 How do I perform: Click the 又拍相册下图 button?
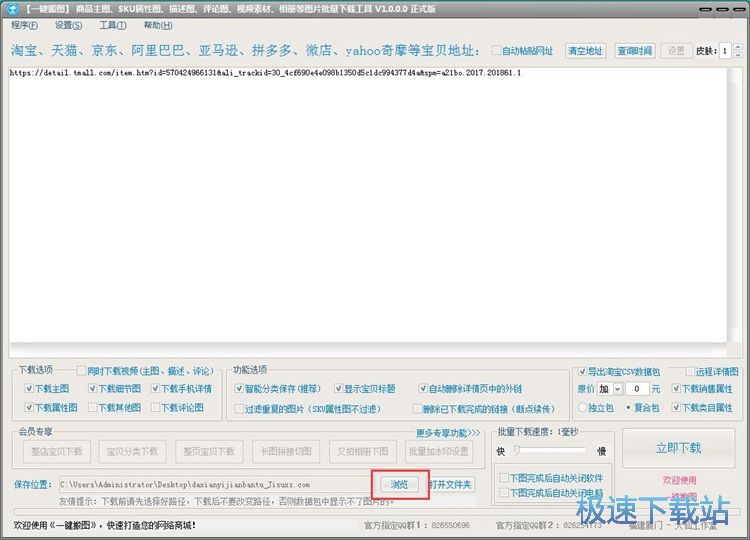click(363, 452)
